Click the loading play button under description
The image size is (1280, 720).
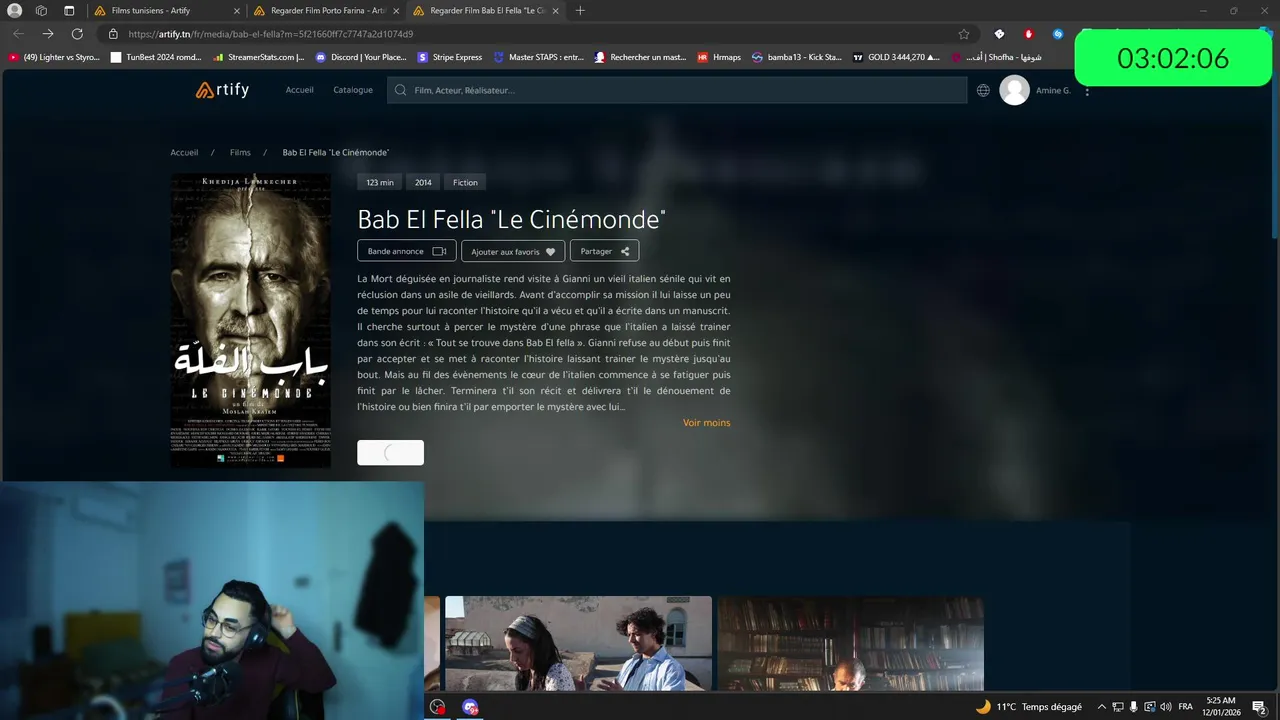pyautogui.click(x=390, y=453)
